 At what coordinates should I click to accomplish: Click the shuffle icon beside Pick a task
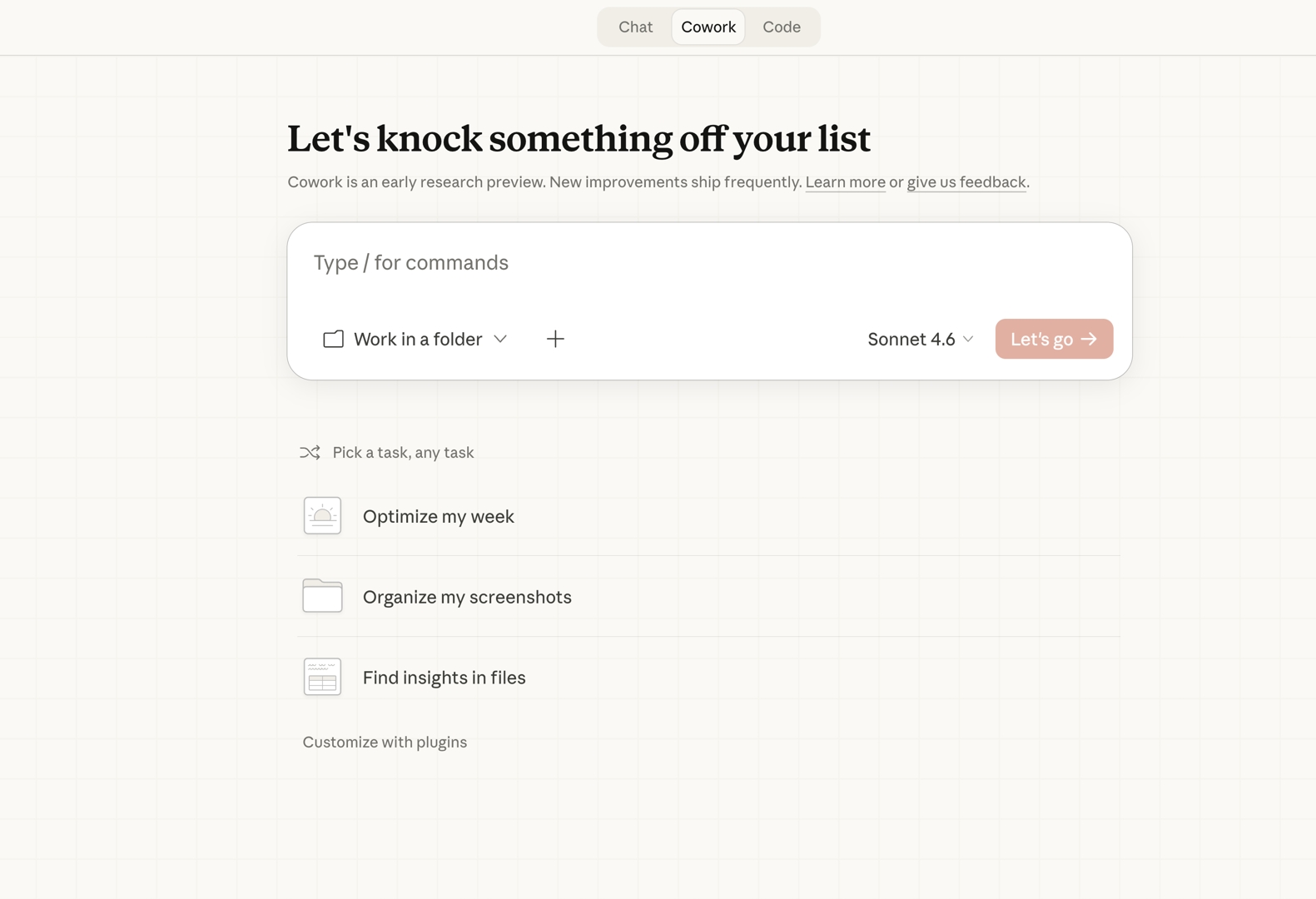click(310, 453)
